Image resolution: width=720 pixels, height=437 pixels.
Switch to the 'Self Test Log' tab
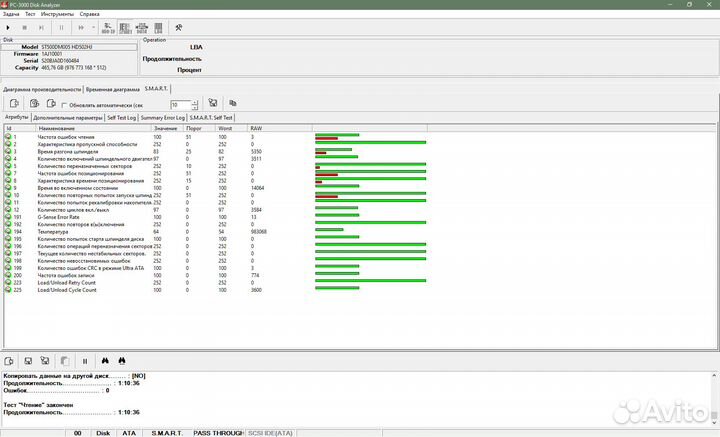120,117
